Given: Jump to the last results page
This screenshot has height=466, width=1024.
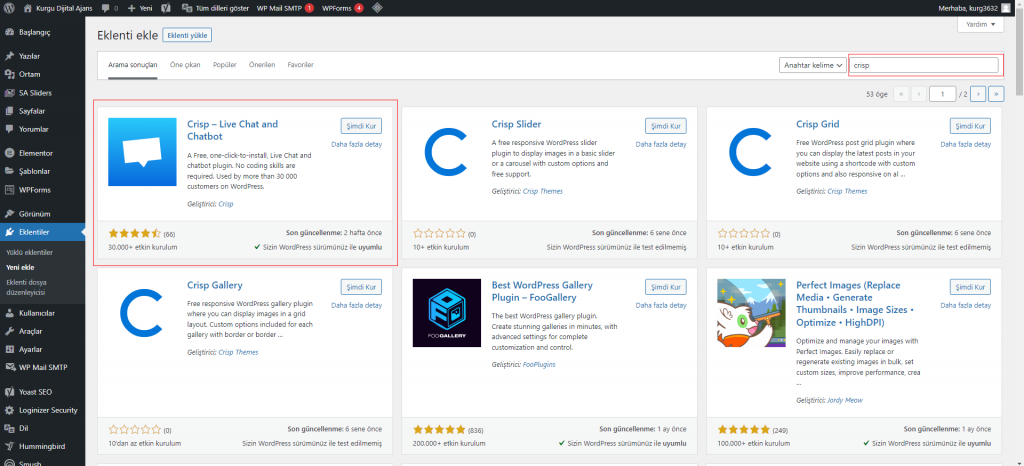Looking at the screenshot, I should point(997,94).
